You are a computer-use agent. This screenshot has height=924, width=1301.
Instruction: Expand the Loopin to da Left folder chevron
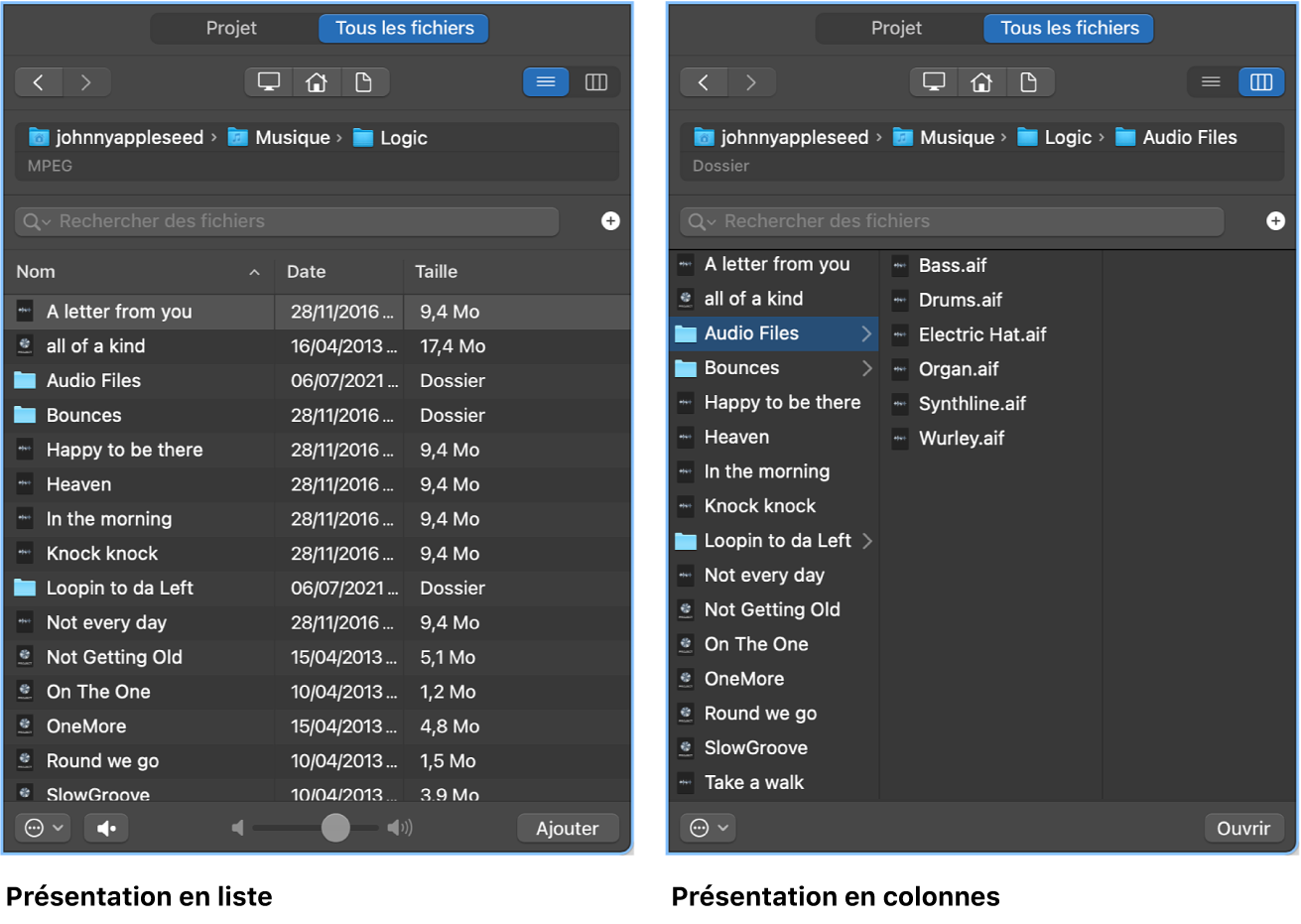click(866, 541)
